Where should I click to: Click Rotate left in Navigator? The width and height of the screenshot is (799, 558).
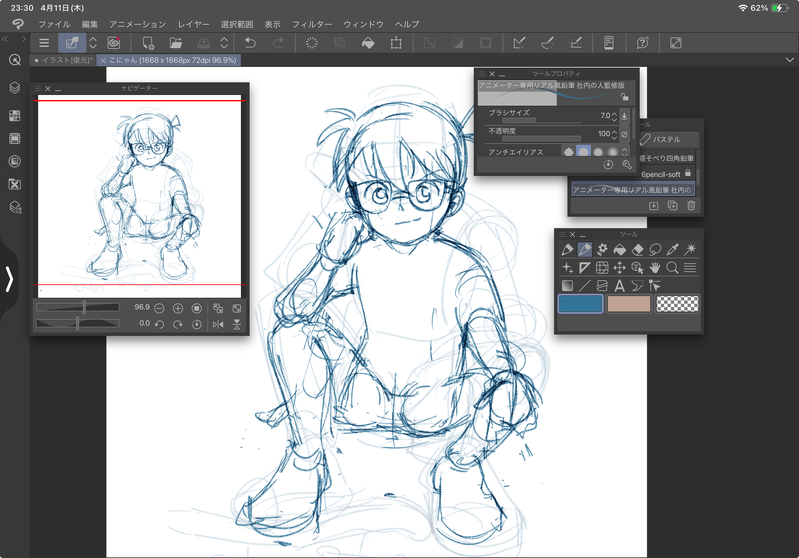159,324
